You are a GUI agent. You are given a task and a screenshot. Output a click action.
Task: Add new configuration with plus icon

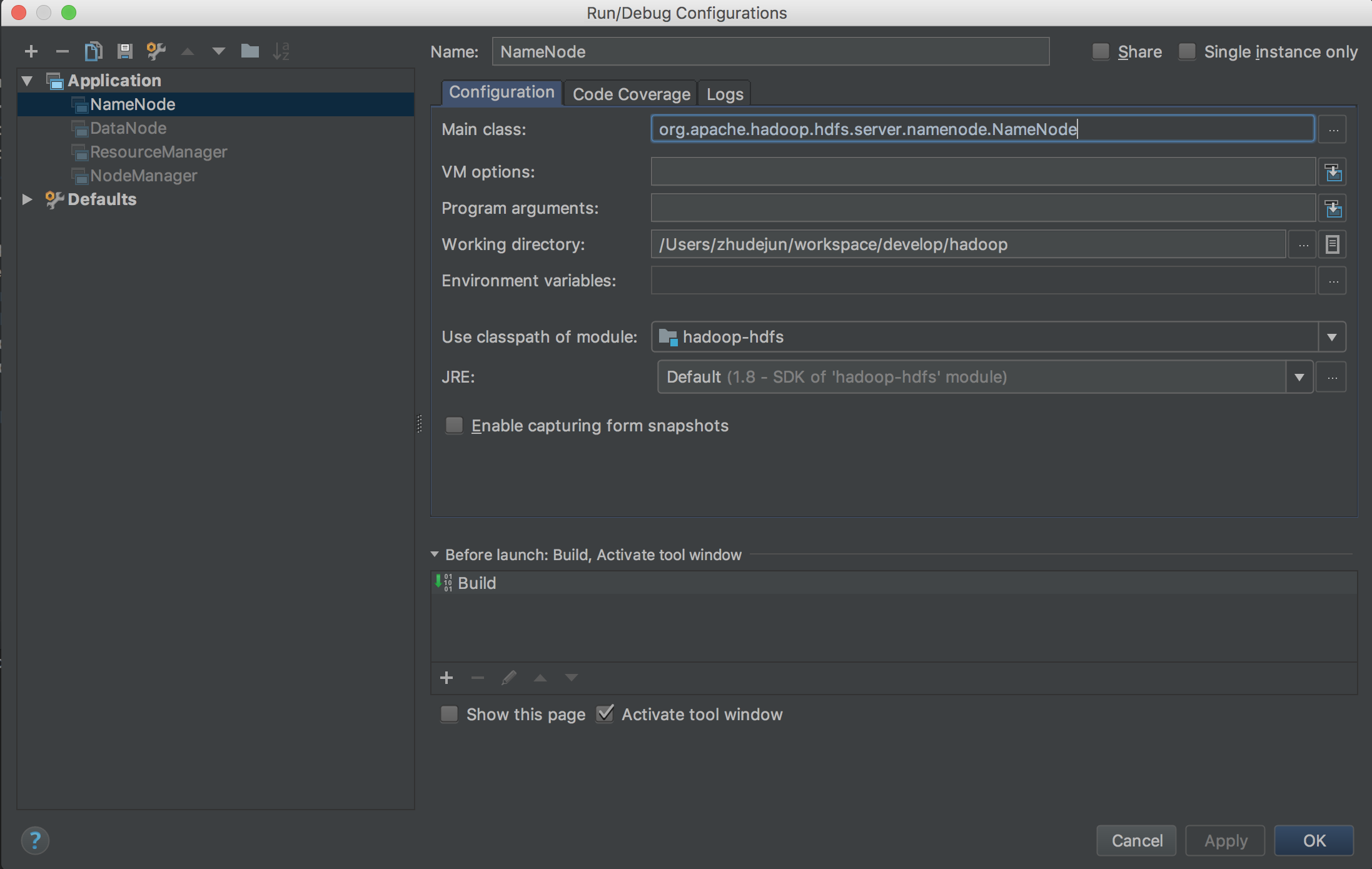click(31, 51)
